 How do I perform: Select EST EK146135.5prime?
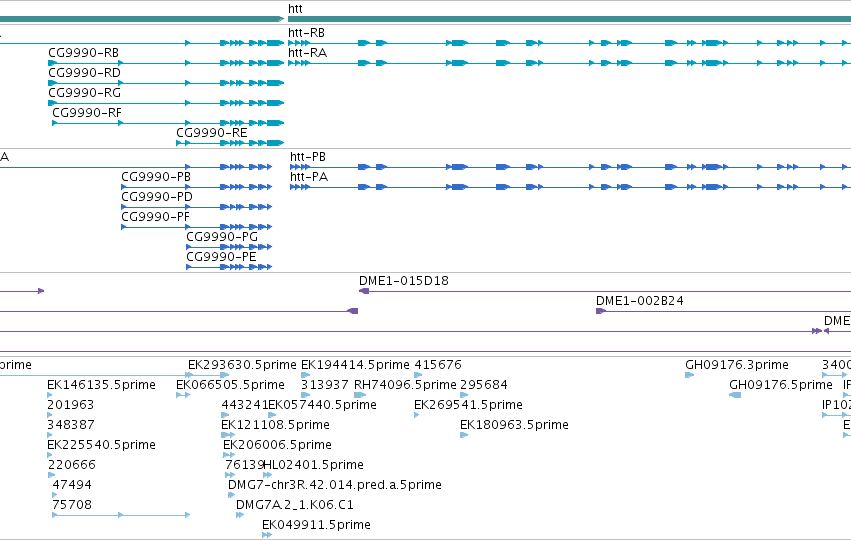tap(101, 385)
